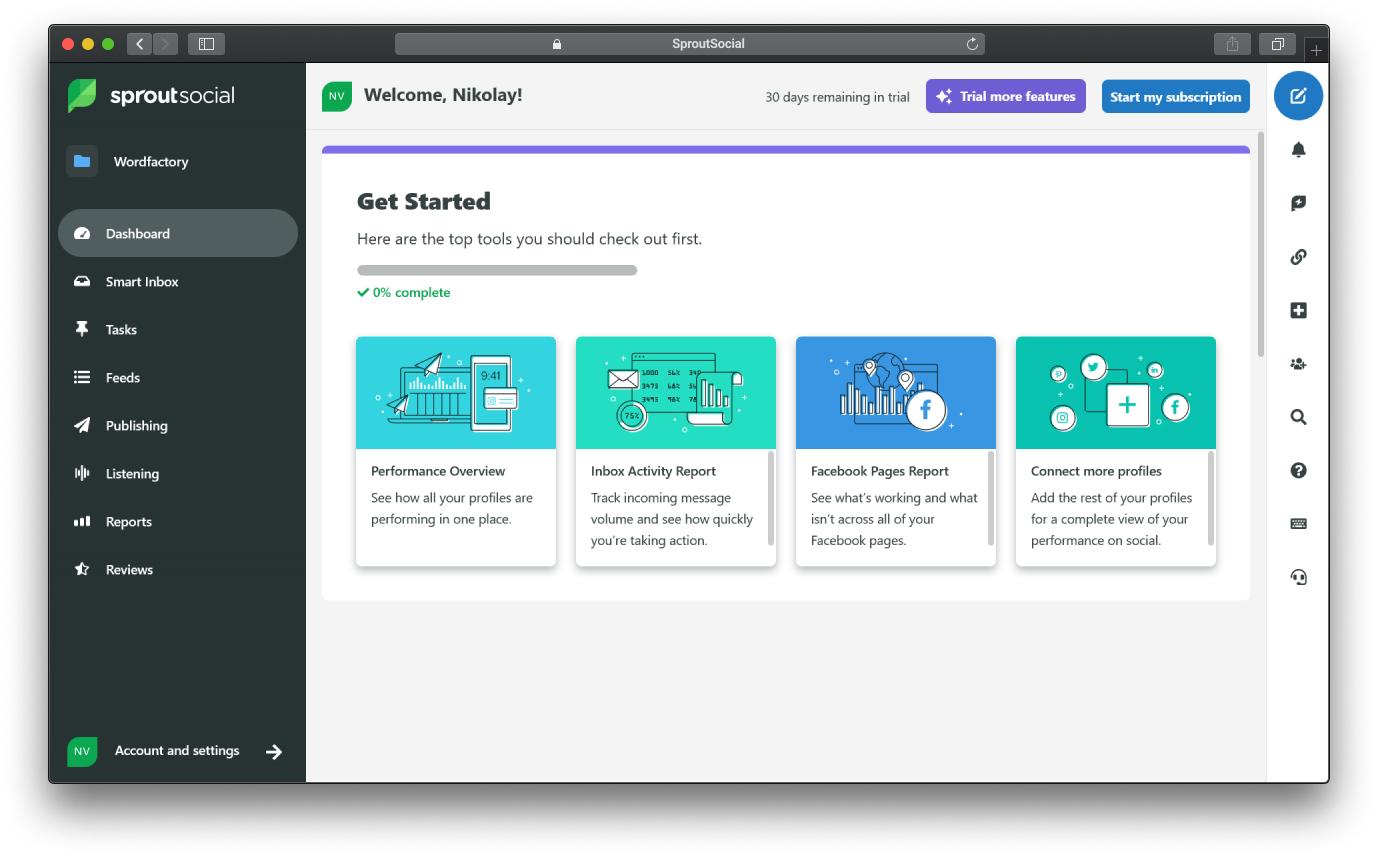1378x856 pixels.
Task: Click Trial more features button
Action: point(1006,96)
